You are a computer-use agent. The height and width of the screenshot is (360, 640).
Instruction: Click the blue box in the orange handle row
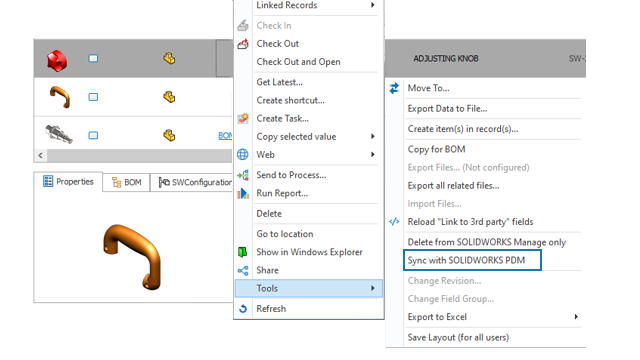click(93, 97)
